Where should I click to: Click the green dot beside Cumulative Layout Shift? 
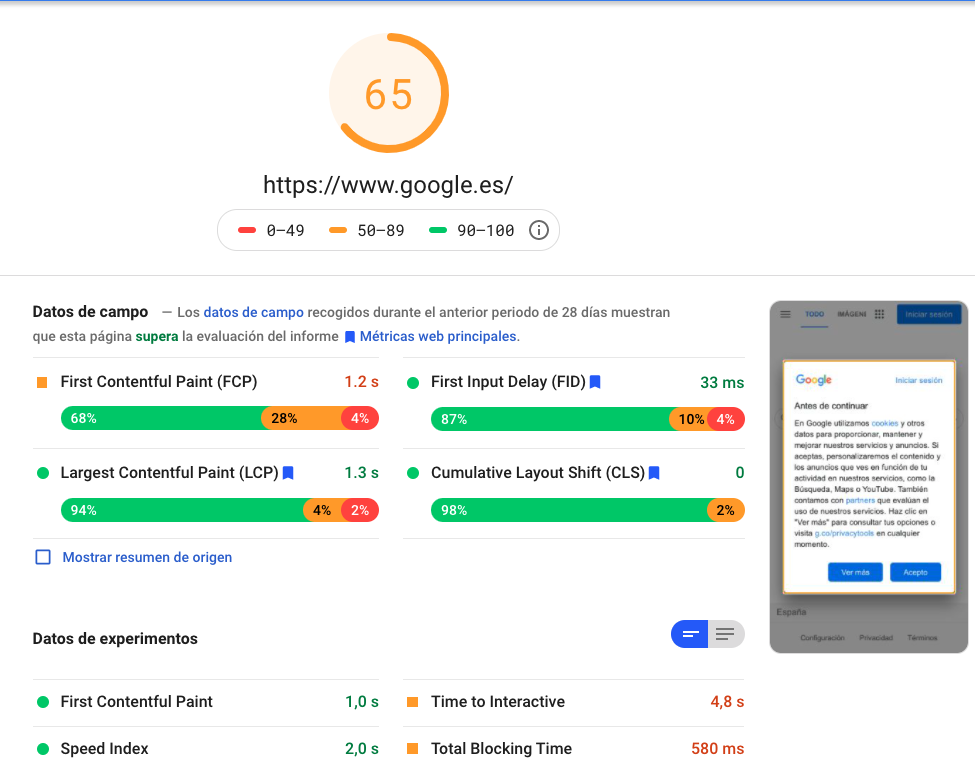click(413, 473)
